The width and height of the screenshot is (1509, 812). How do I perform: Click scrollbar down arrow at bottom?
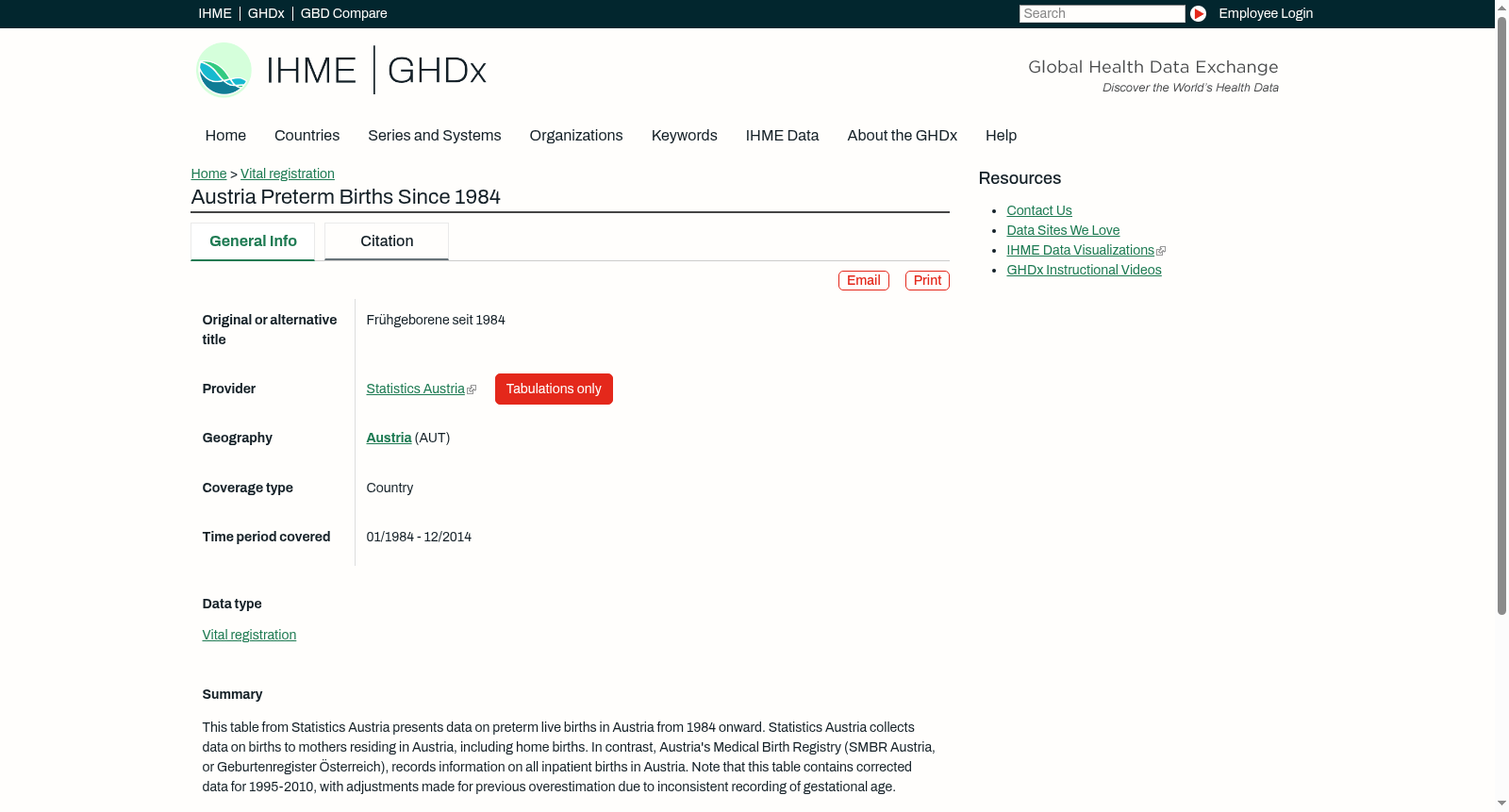[x=1501, y=804]
